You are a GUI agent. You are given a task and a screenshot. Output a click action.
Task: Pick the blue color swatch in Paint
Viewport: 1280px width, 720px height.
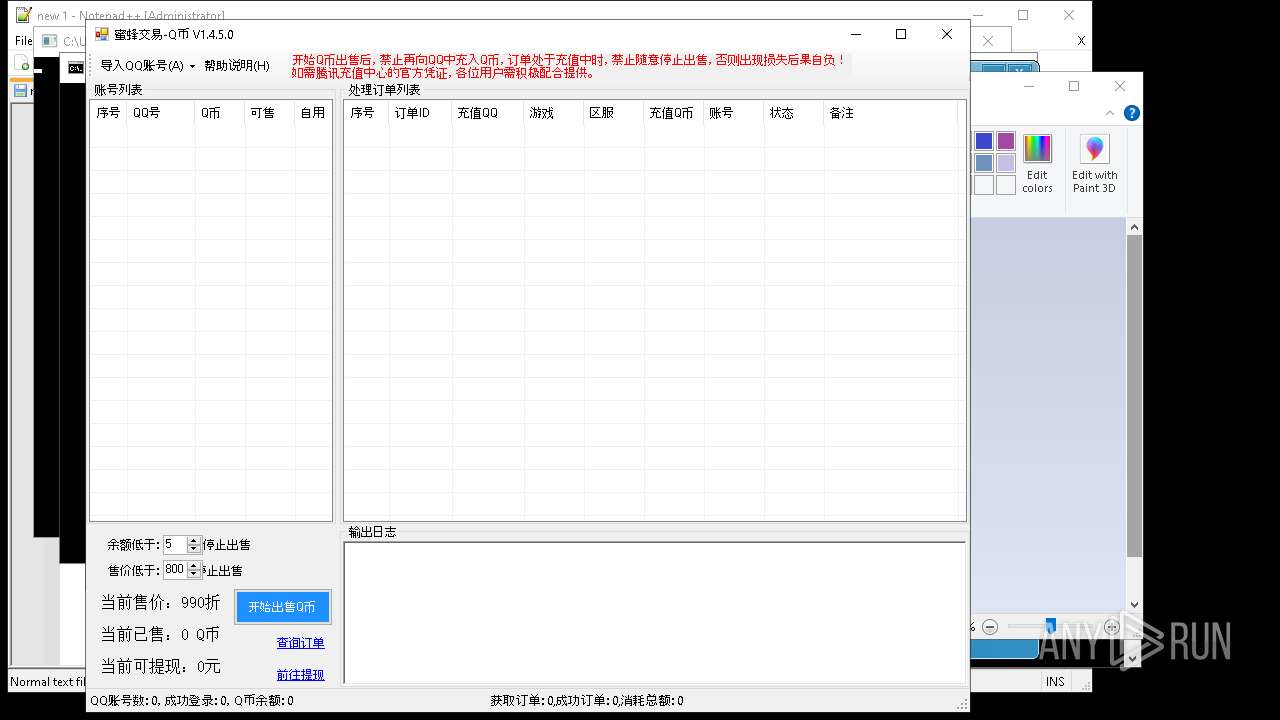tap(984, 141)
